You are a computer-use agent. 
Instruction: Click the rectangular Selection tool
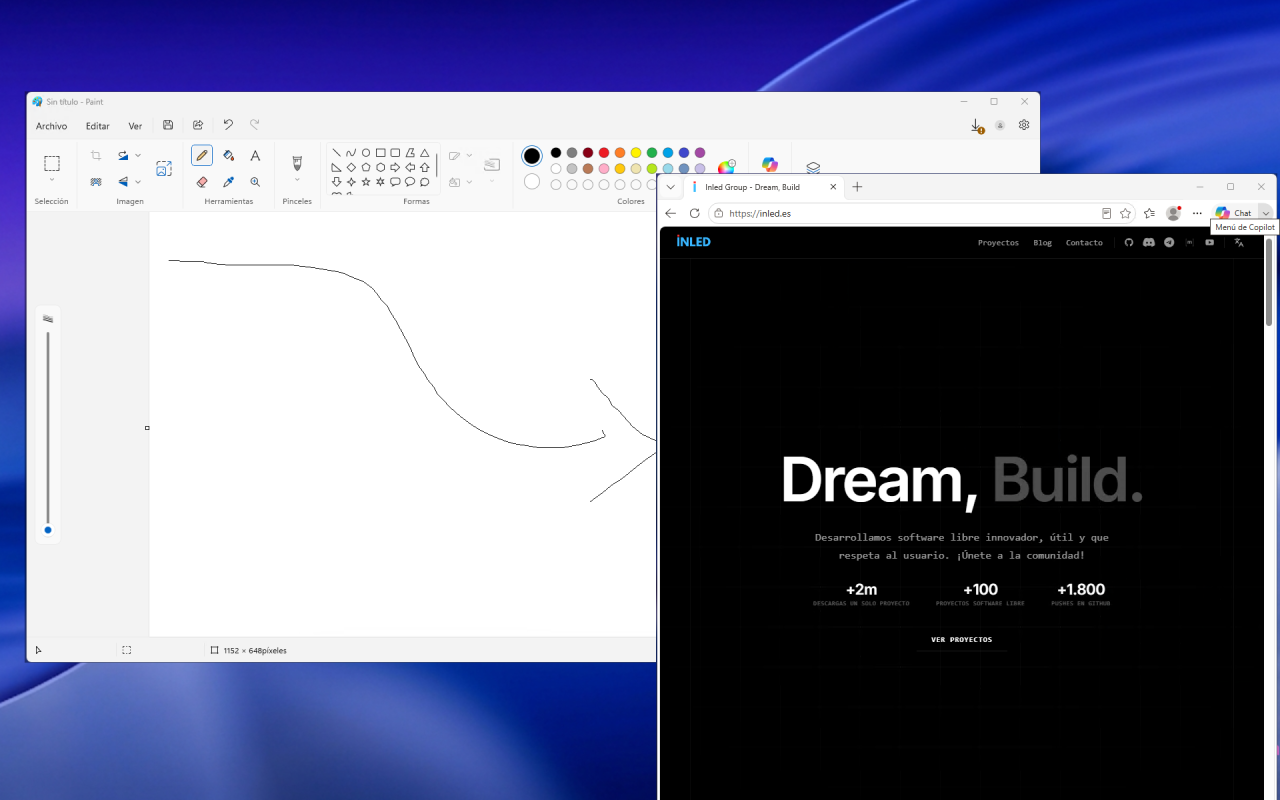coord(52,163)
